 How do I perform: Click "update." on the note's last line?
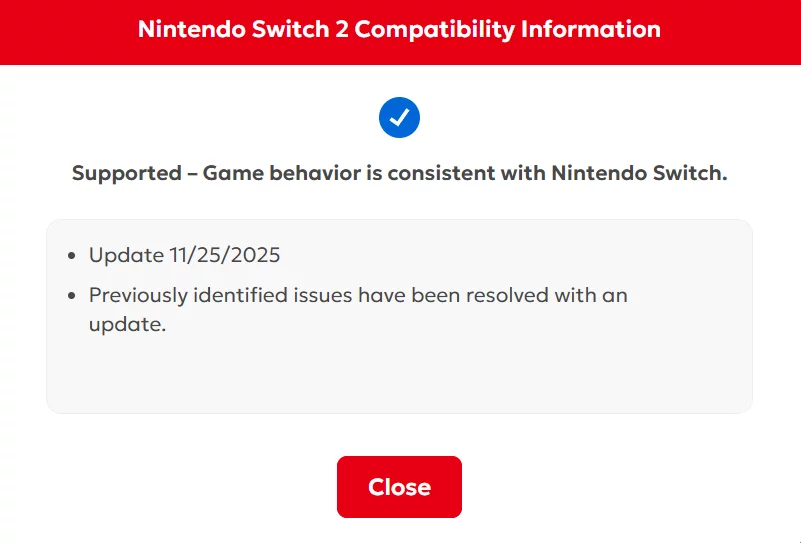coord(127,325)
